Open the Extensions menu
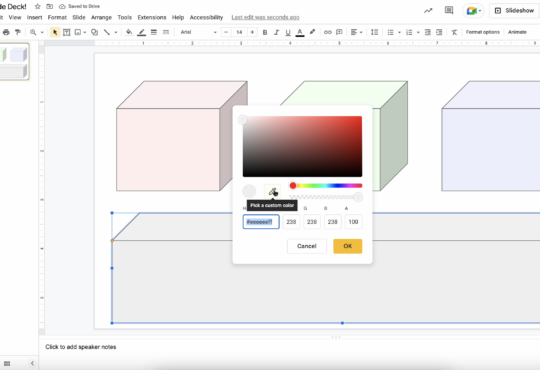 click(152, 17)
